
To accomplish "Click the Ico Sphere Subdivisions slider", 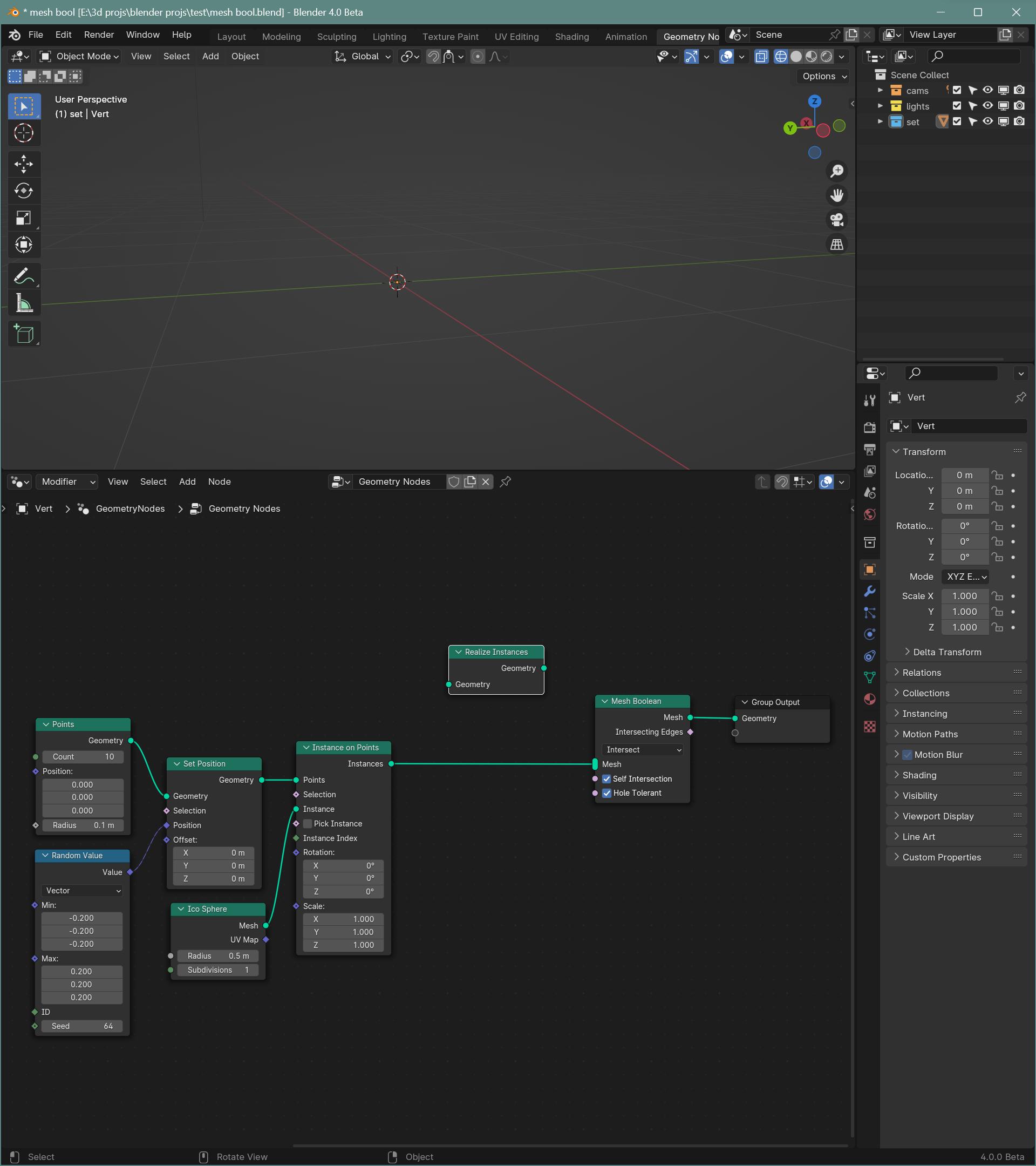I will (218, 971).
